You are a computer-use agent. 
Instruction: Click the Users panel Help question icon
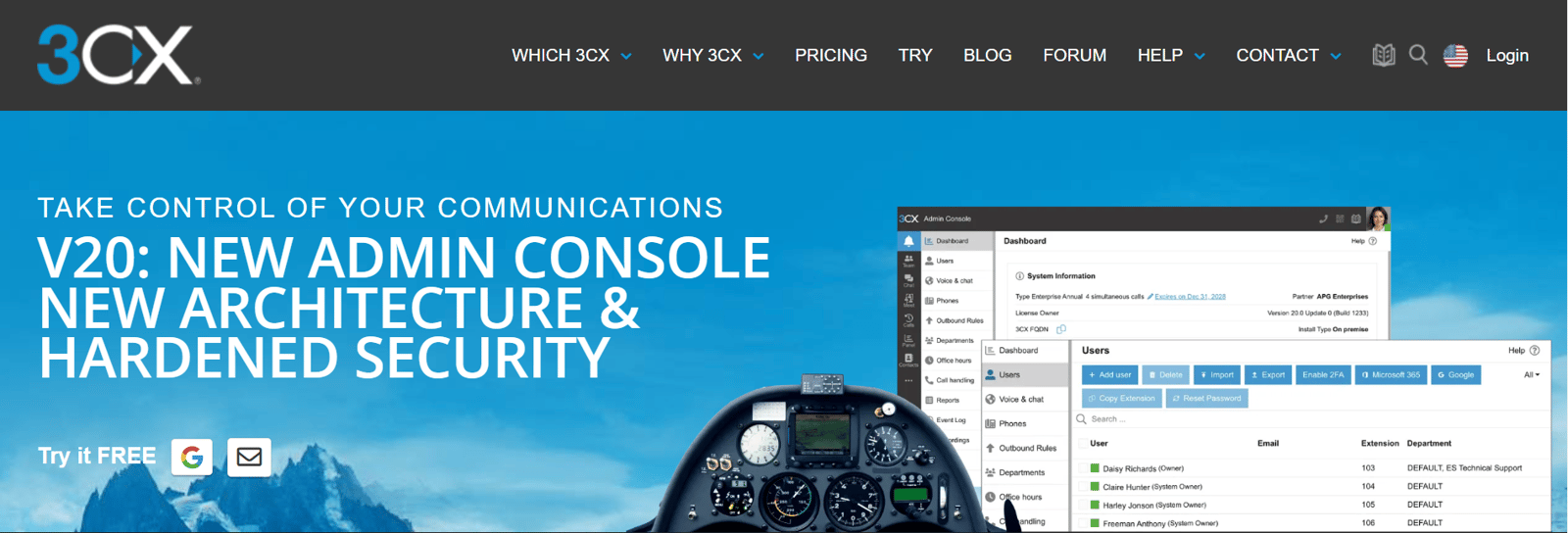coord(1535,350)
